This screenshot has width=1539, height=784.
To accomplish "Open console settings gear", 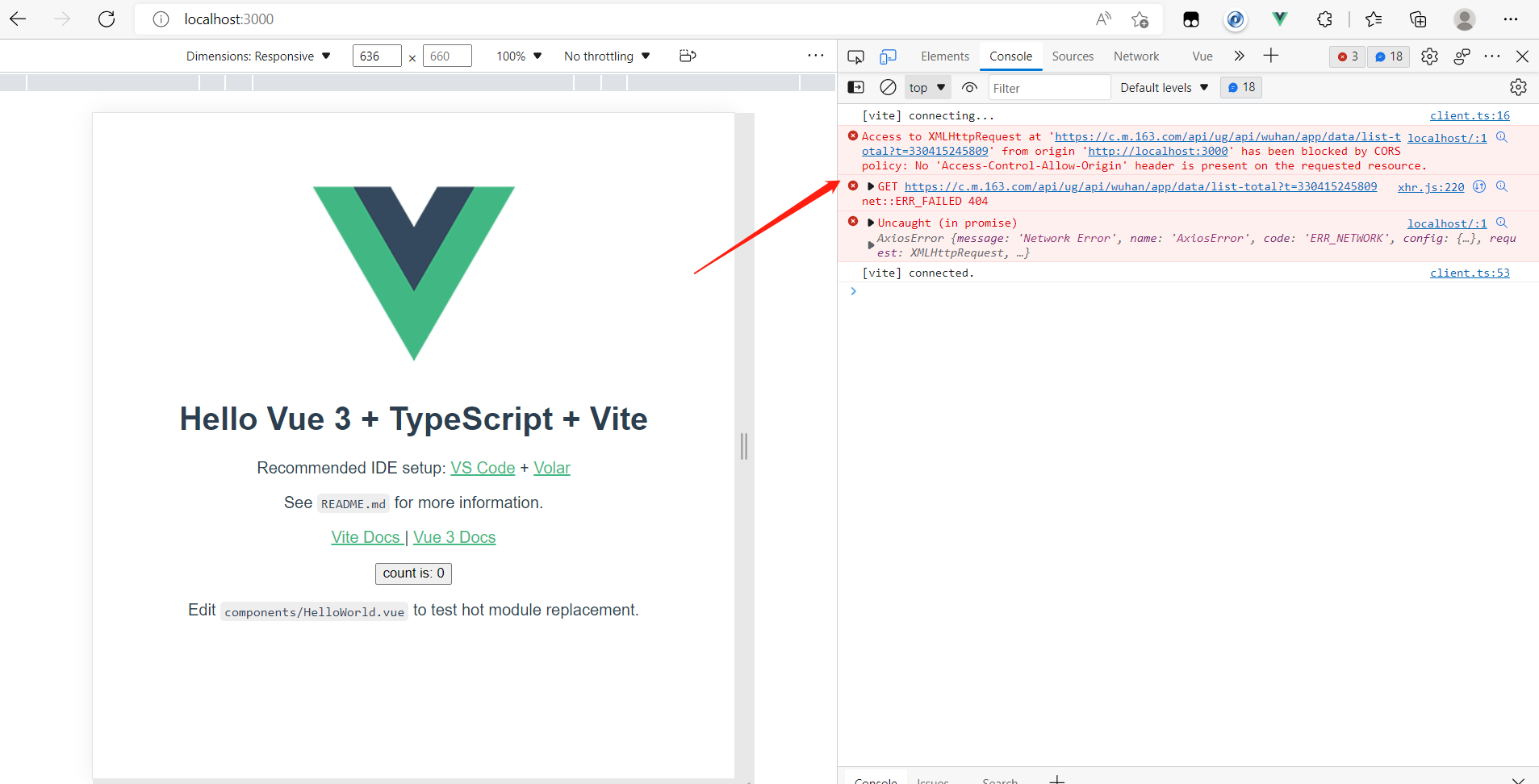I will coord(1518,87).
